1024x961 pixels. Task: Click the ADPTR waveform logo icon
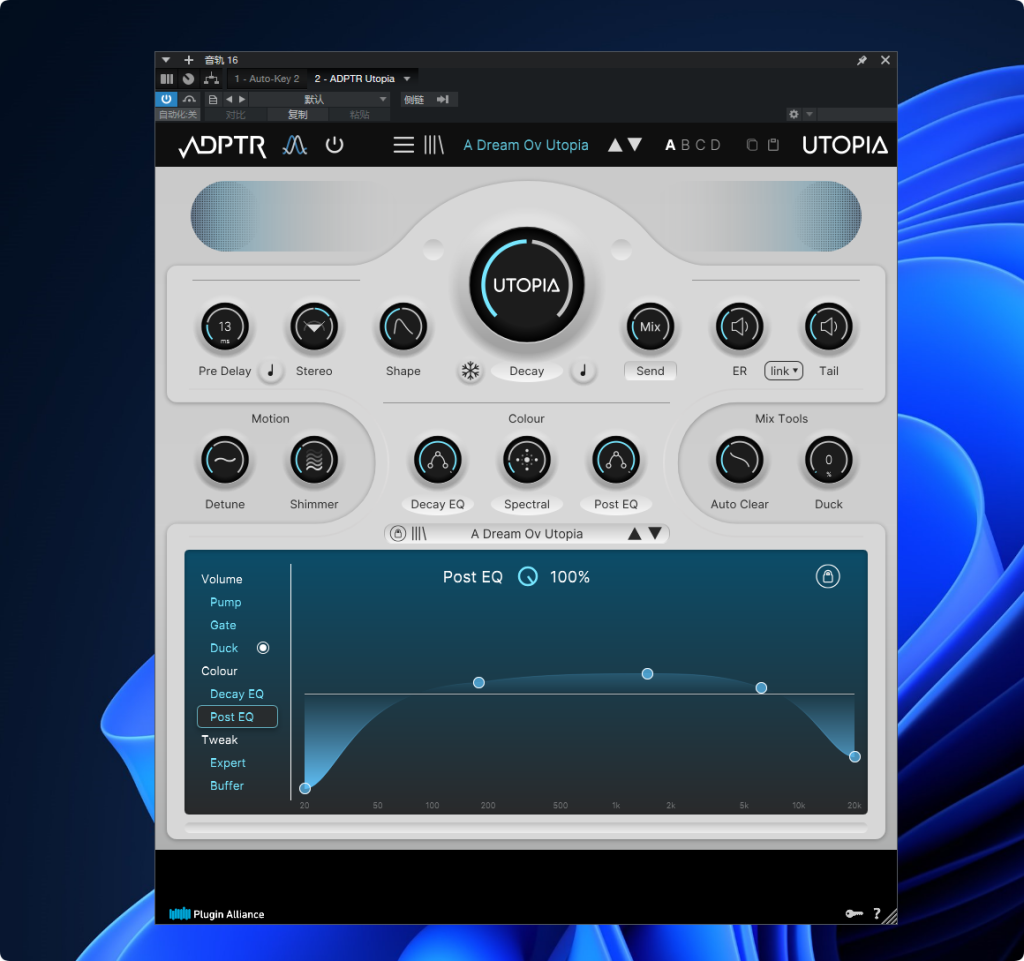pyautogui.click(x=295, y=144)
